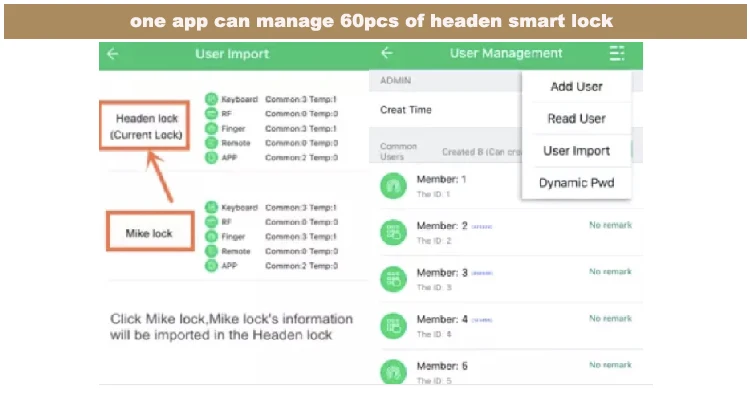
Task: Click Member: 3 green icon
Action: [x=392, y=279]
